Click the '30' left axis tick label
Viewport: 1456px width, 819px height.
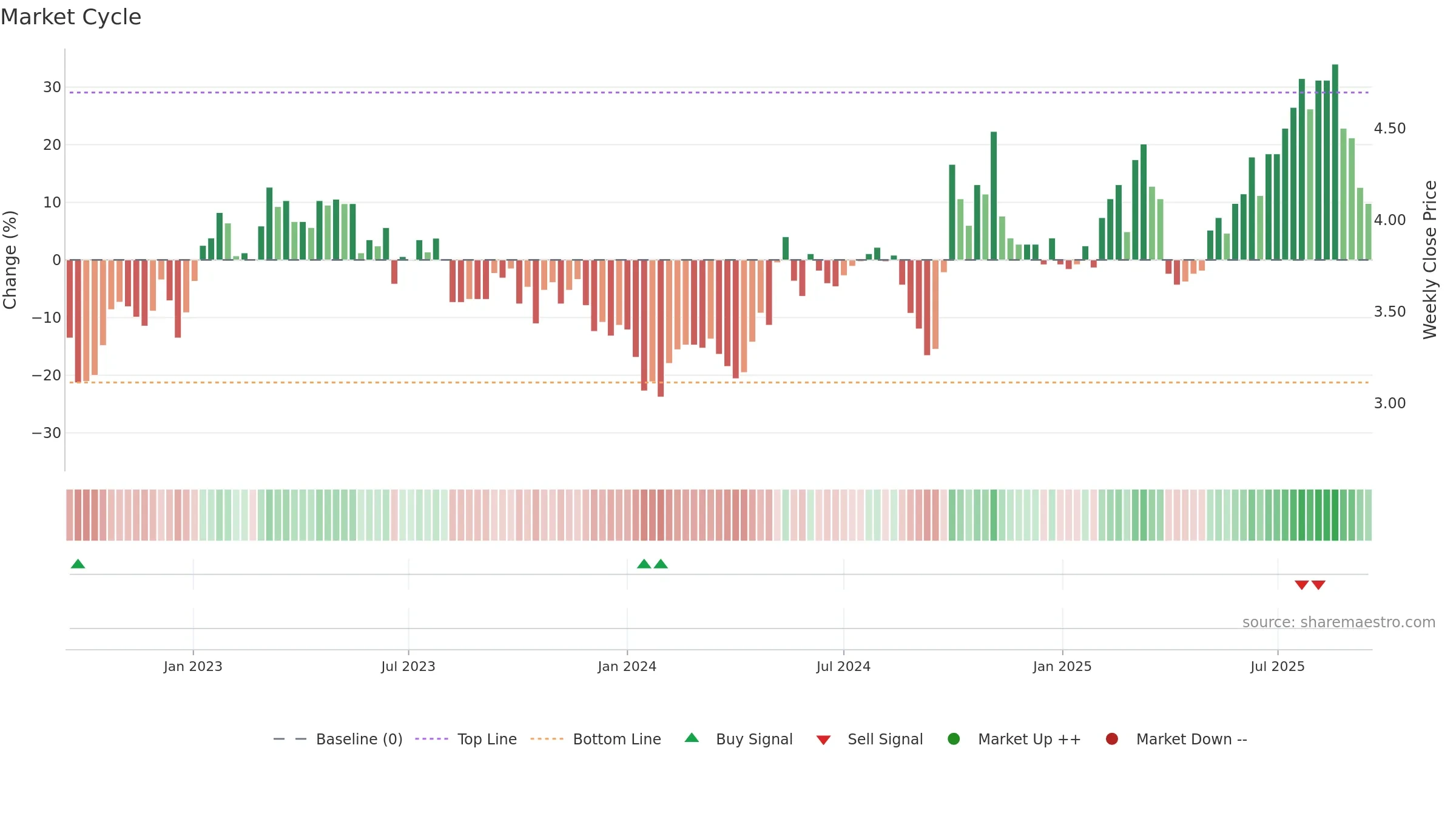[52, 87]
